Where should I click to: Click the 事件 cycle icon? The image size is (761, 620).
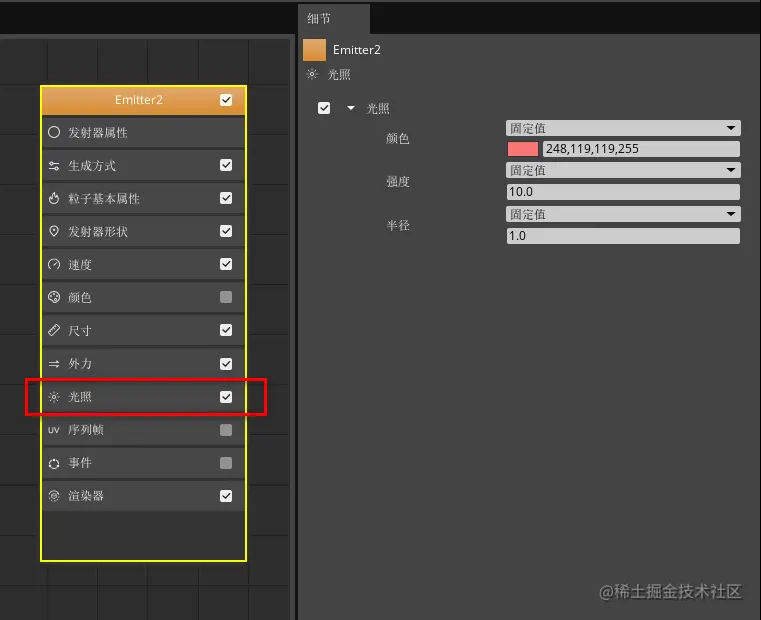point(54,463)
